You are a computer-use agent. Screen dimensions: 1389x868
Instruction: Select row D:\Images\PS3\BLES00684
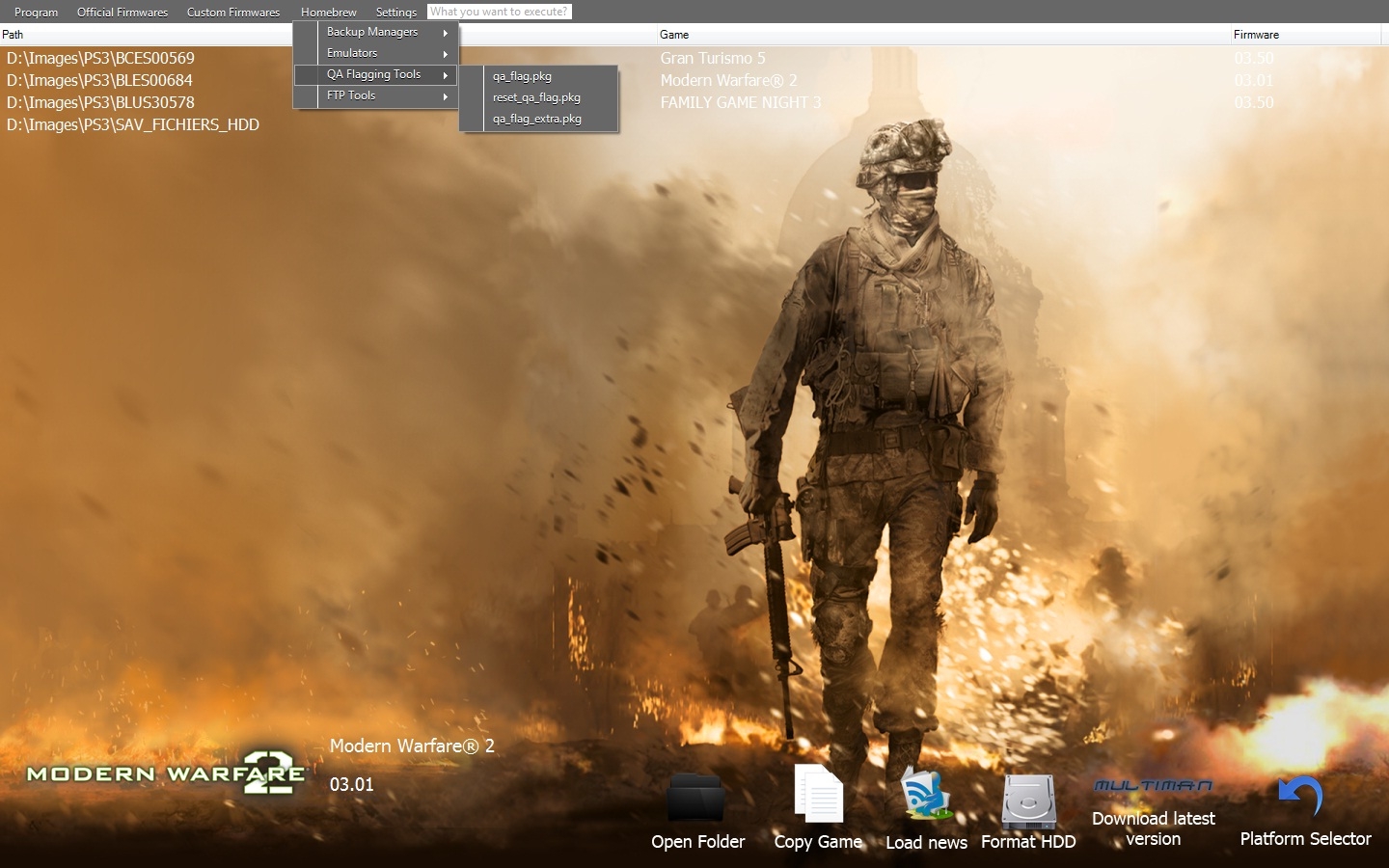coord(99,80)
